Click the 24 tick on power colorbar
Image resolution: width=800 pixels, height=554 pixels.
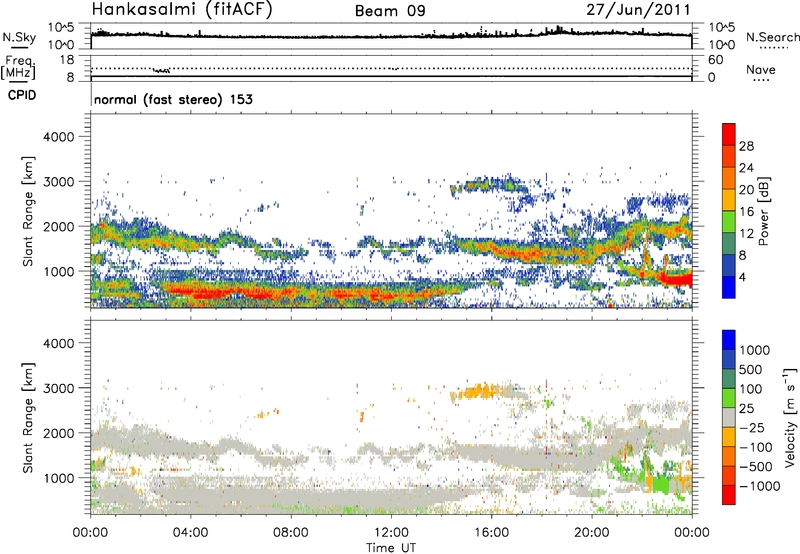746,168
